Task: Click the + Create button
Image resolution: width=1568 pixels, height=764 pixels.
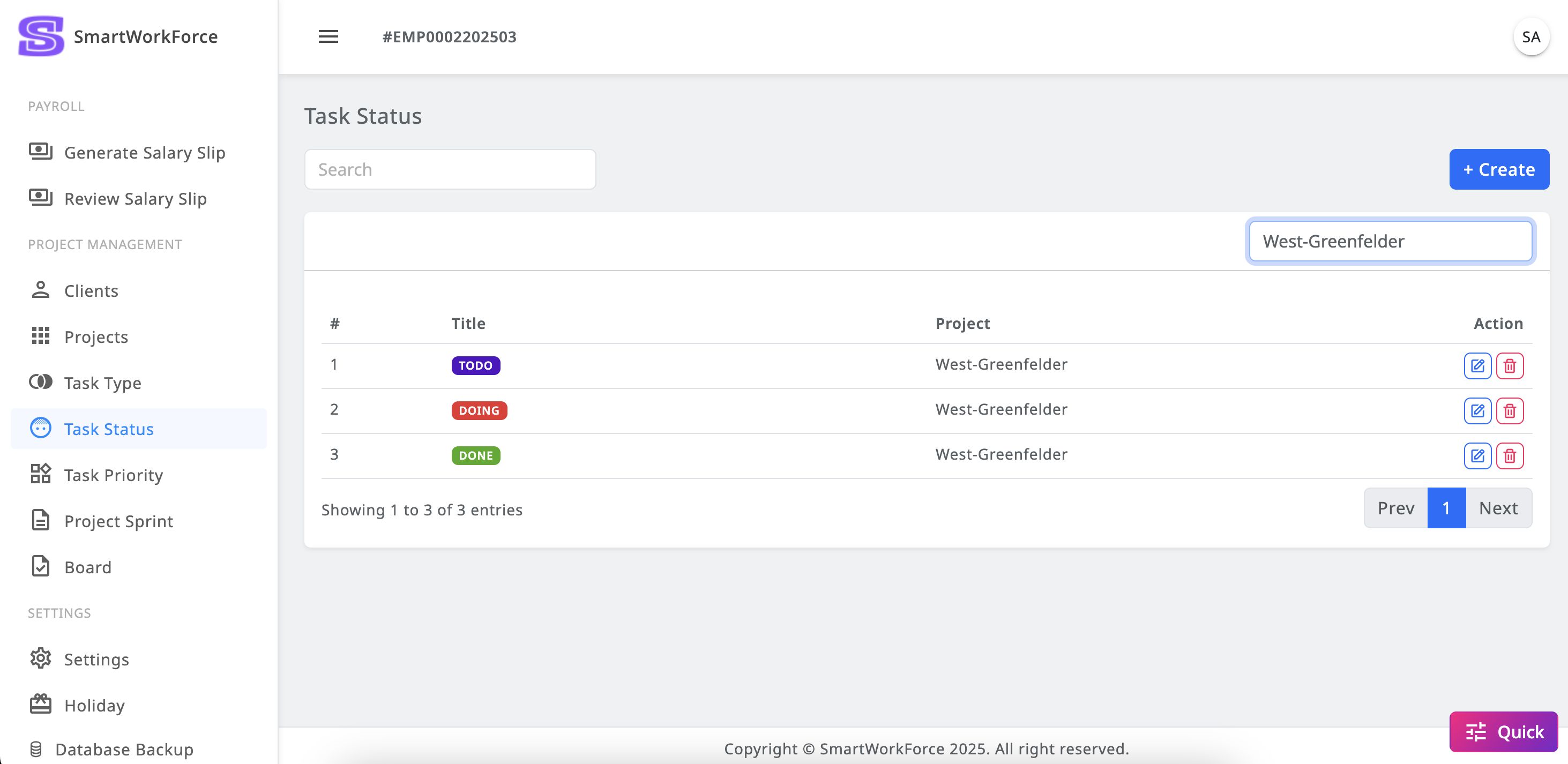Action: click(x=1498, y=169)
